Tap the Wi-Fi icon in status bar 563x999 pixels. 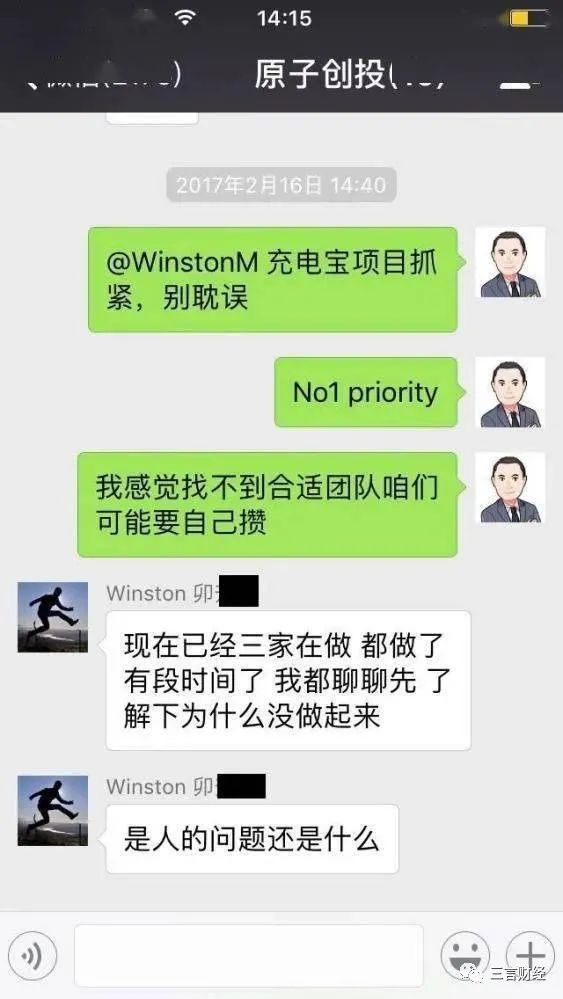(185, 18)
